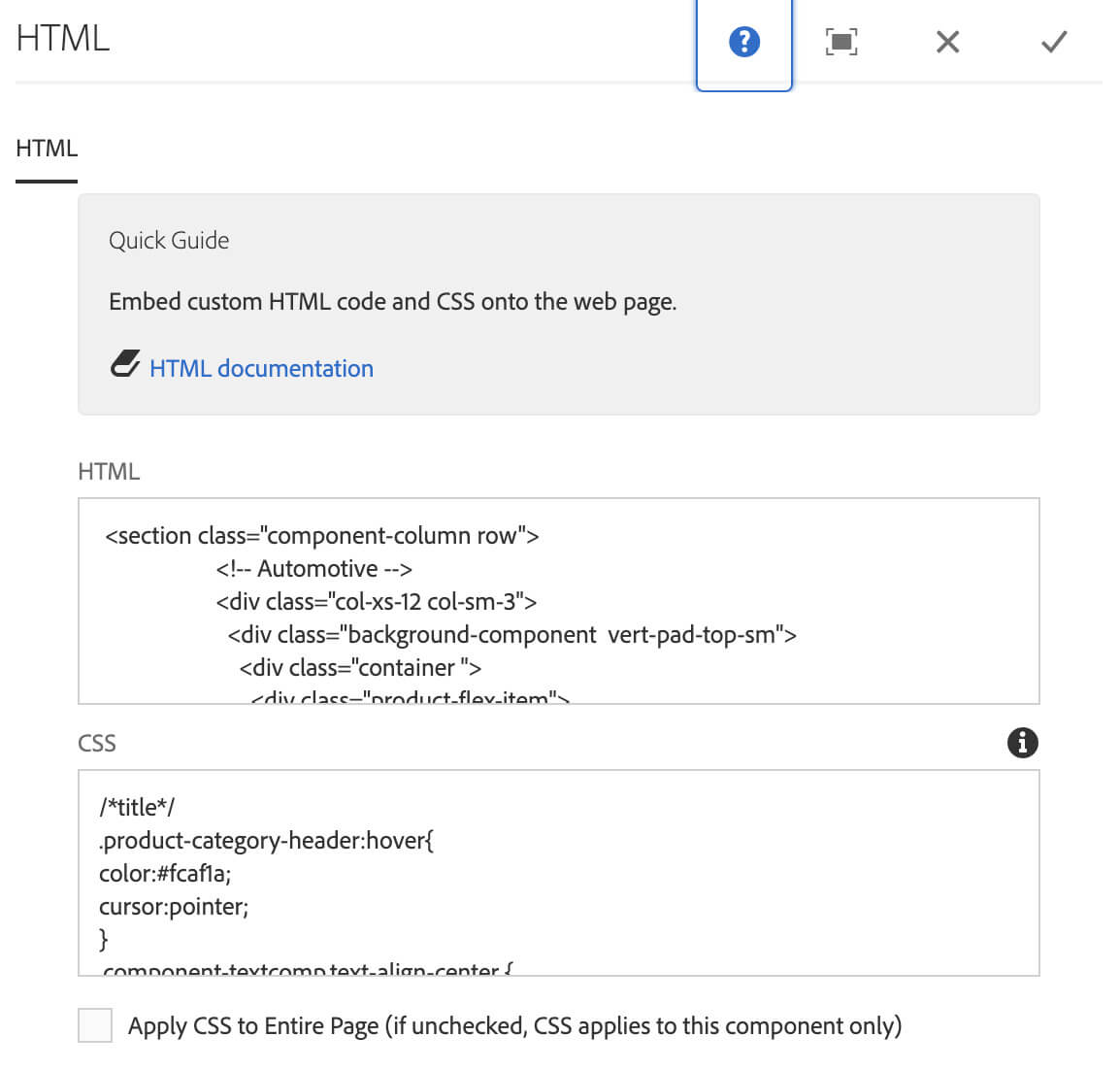Confirm changes with the checkmark icon

(1053, 42)
